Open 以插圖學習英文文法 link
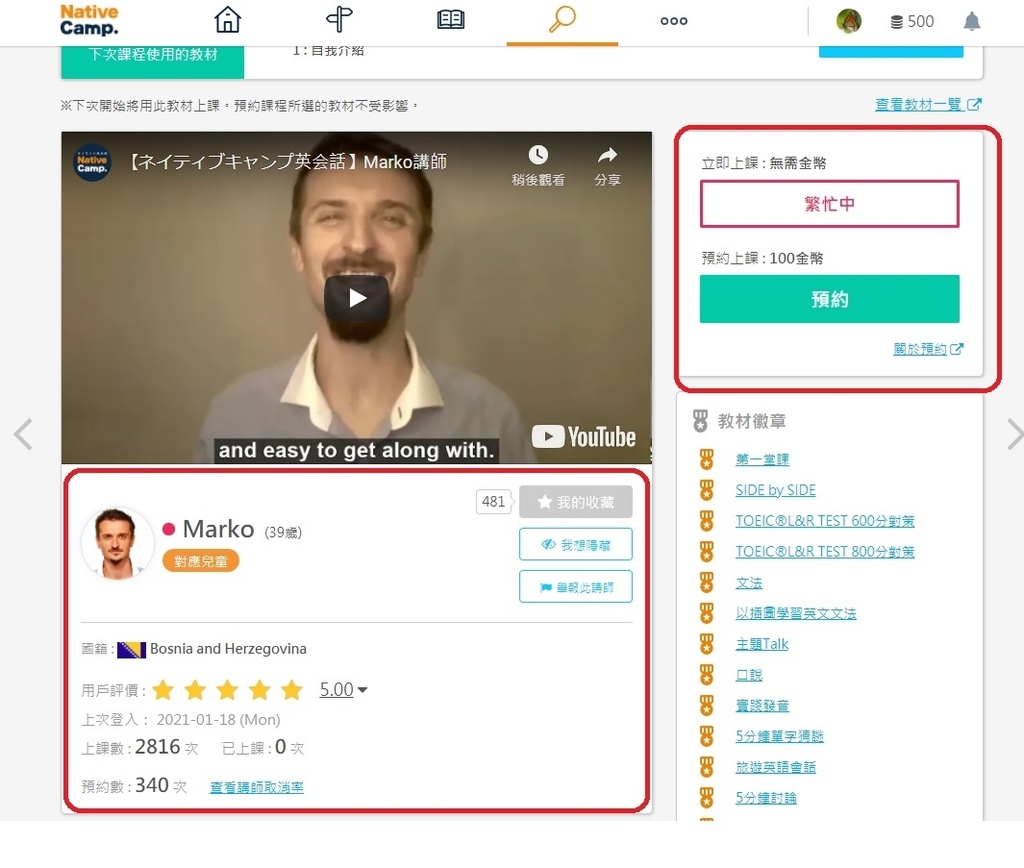 click(795, 613)
